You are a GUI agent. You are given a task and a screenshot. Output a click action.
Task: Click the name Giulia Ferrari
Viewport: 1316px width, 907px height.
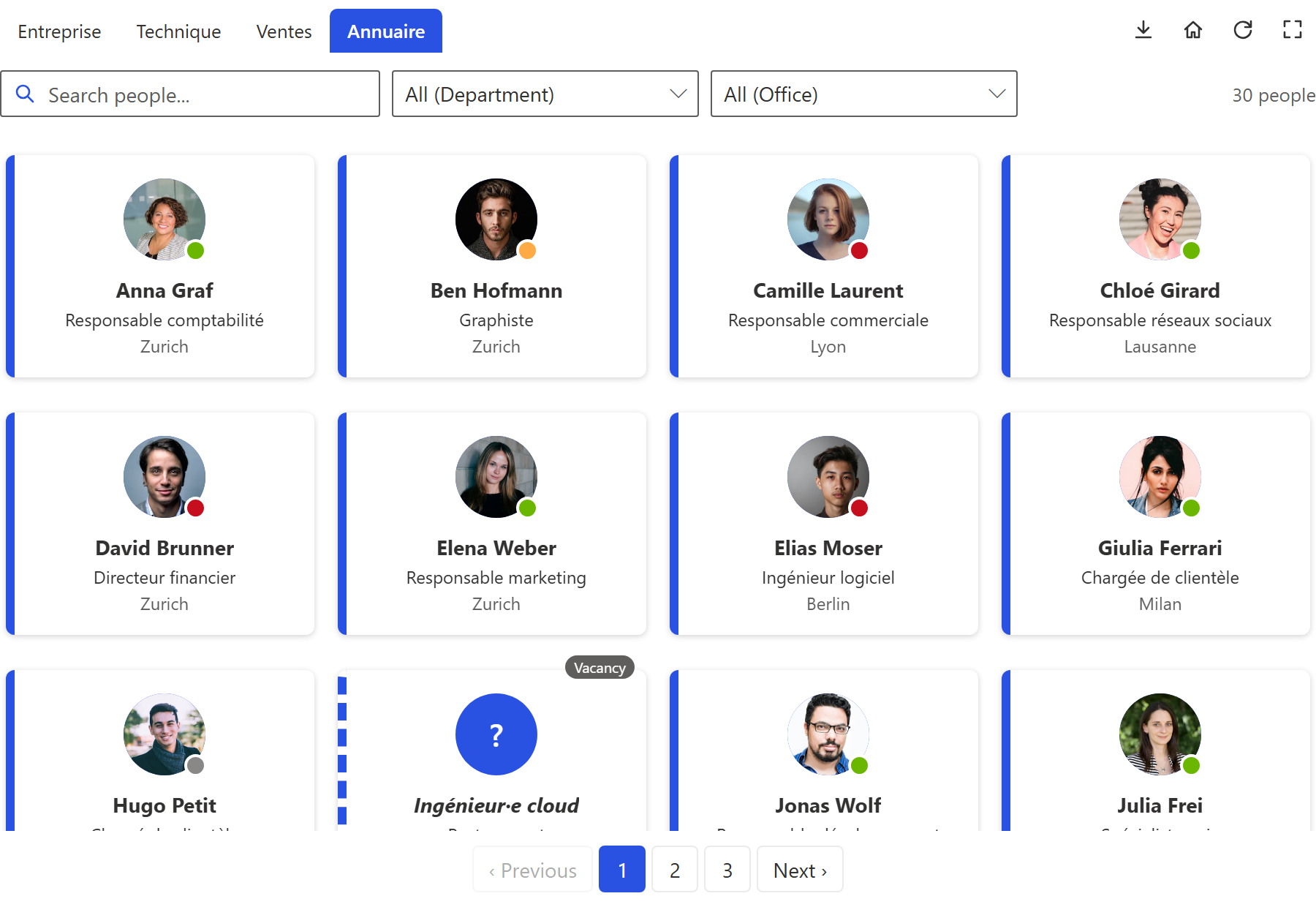pyautogui.click(x=1160, y=548)
